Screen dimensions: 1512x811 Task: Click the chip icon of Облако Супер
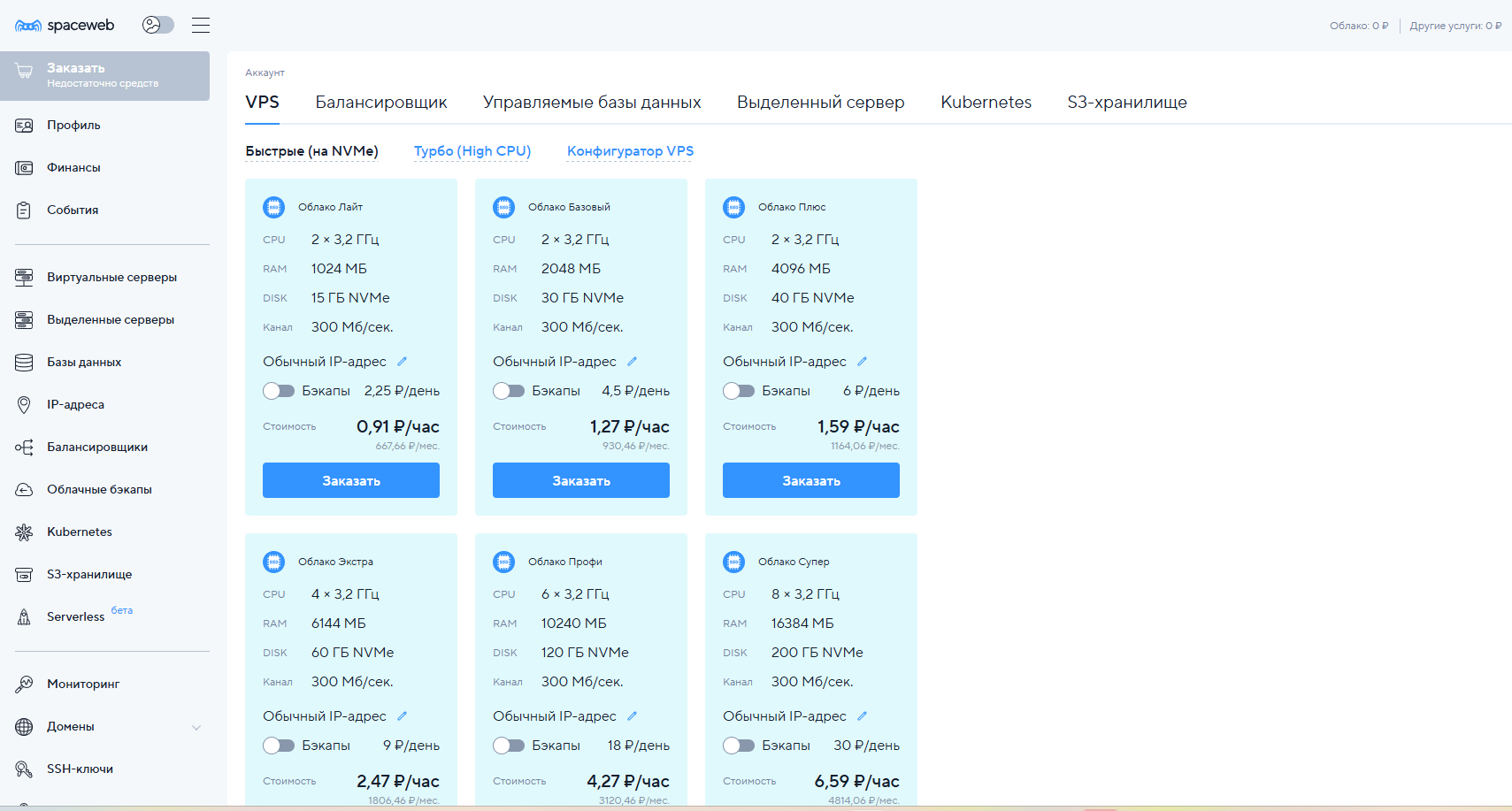point(733,562)
